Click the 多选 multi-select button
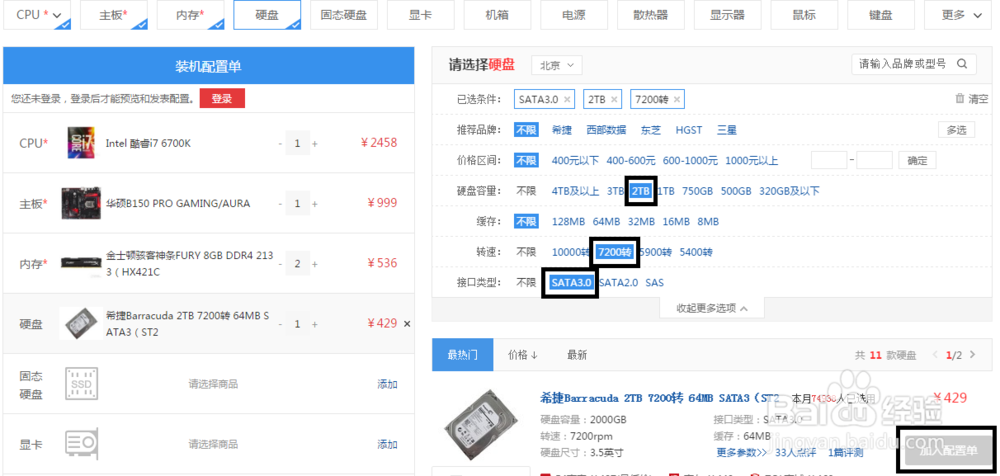This screenshot has height=476, width=1000. [x=956, y=130]
